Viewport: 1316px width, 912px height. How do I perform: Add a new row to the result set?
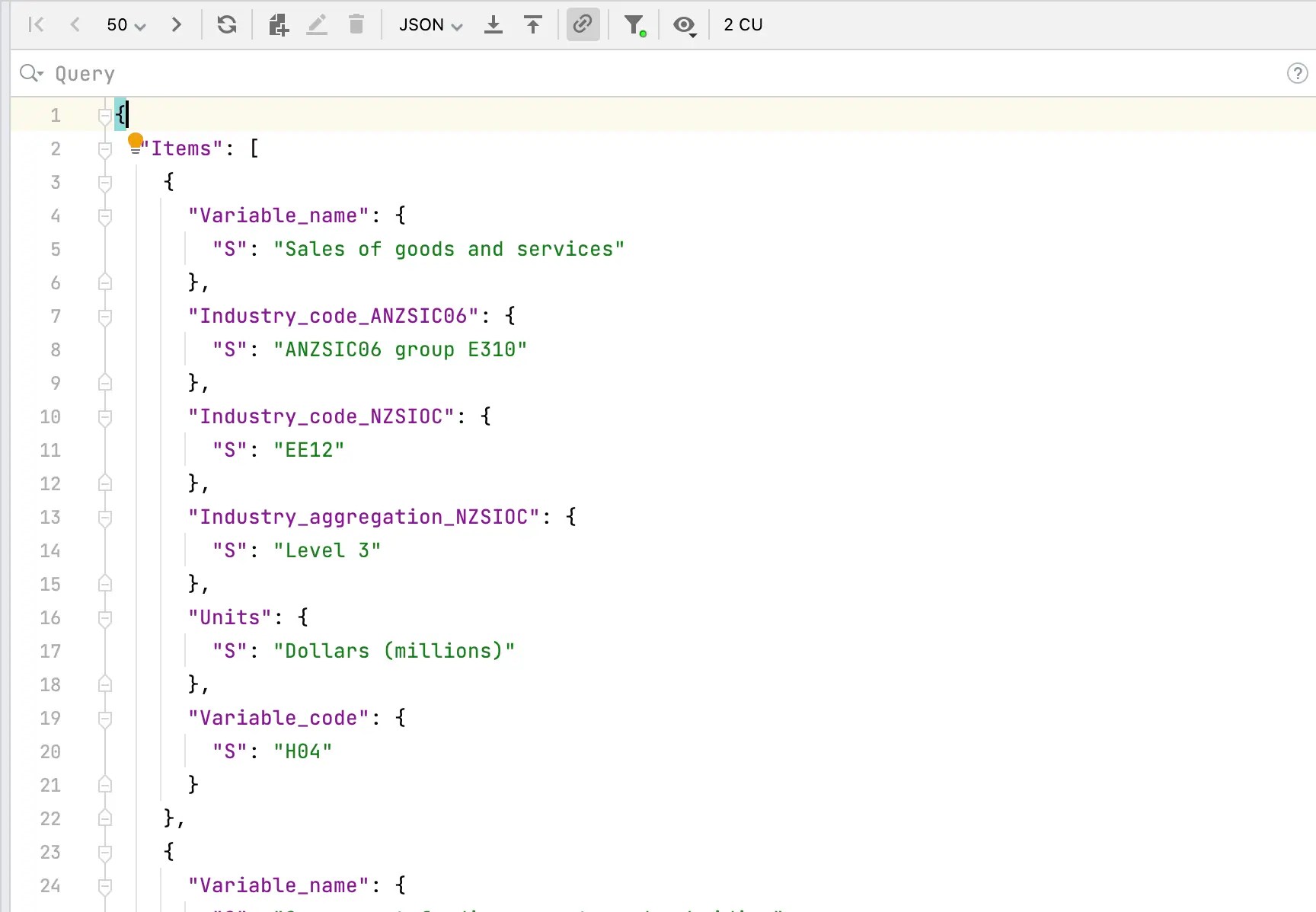click(278, 24)
